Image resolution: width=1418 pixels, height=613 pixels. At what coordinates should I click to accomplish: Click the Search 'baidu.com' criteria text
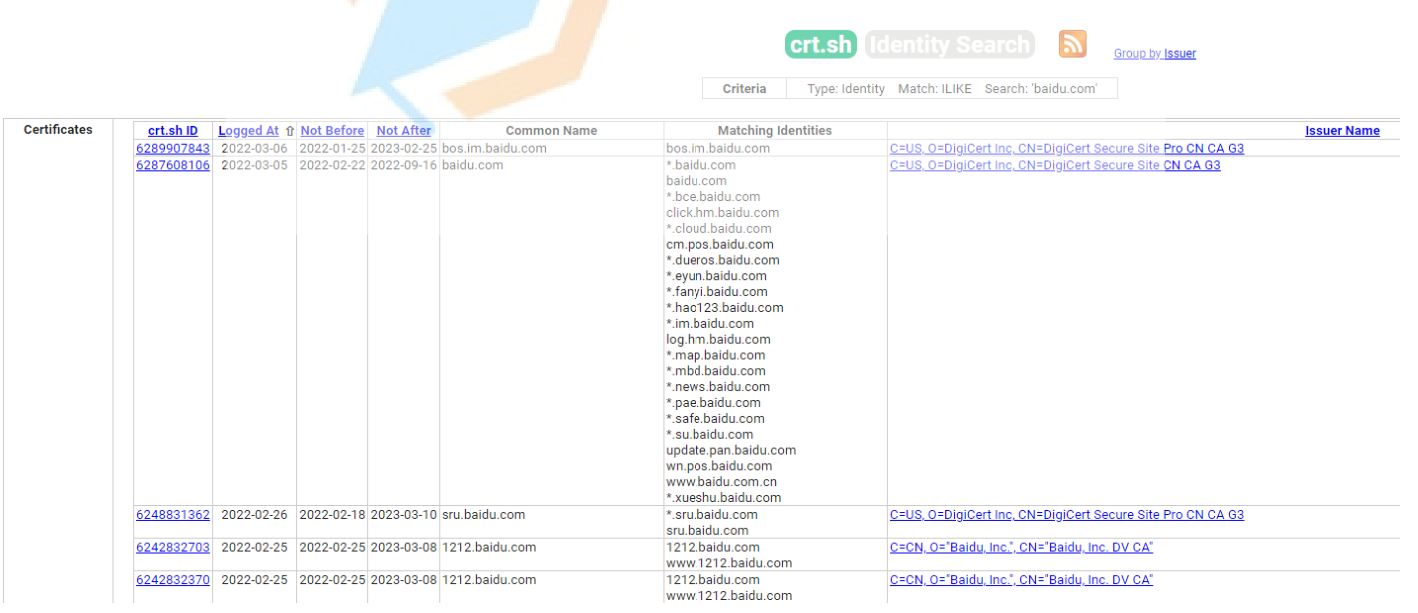1040,89
